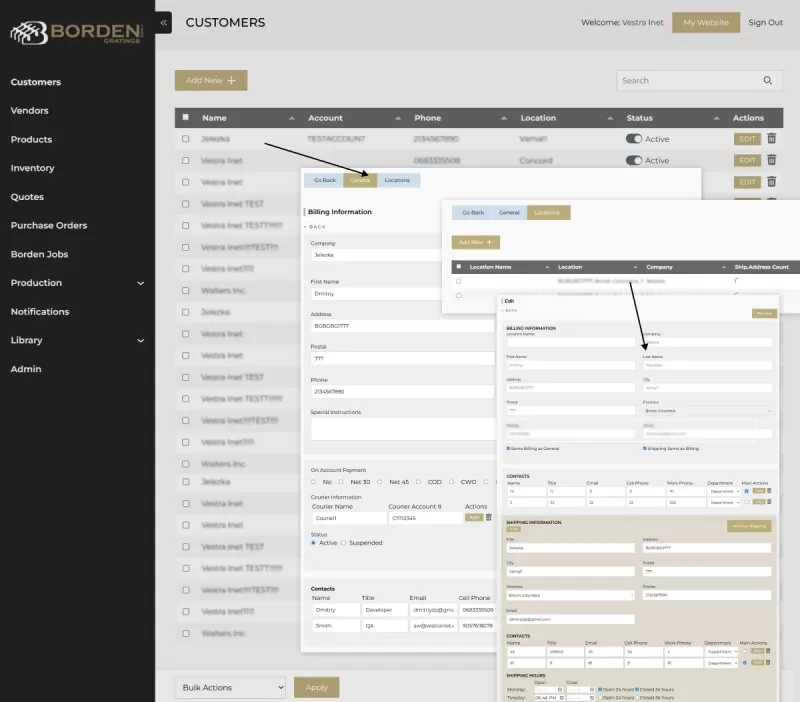The height and width of the screenshot is (702, 800).
Task: Expand the Library sidebar section
Action: pos(140,341)
